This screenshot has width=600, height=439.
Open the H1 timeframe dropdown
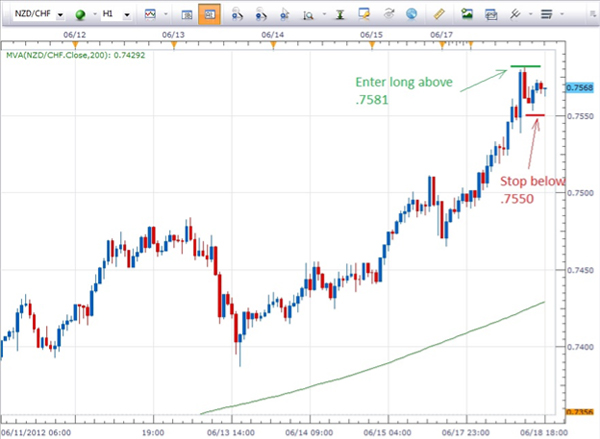click(125, 15)
